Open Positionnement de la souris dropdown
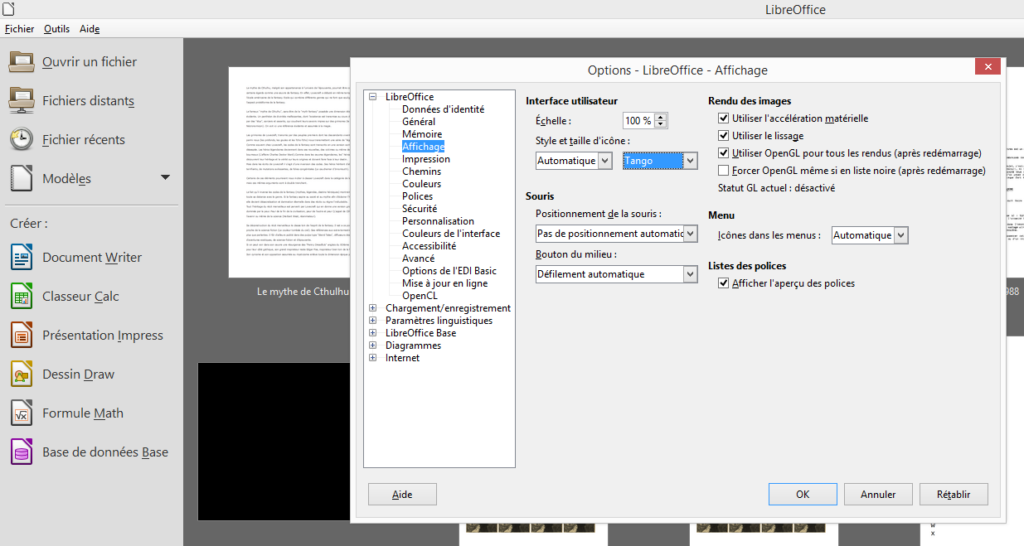1024x546 pixels. [616, 234]
